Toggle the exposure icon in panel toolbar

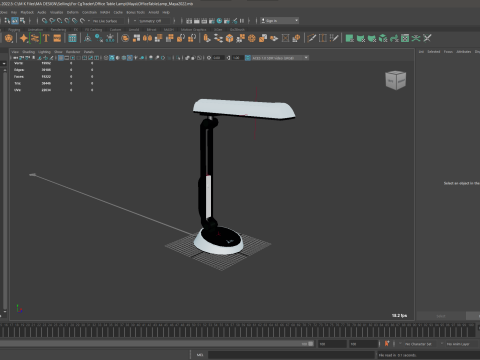[x=209, y=58]
